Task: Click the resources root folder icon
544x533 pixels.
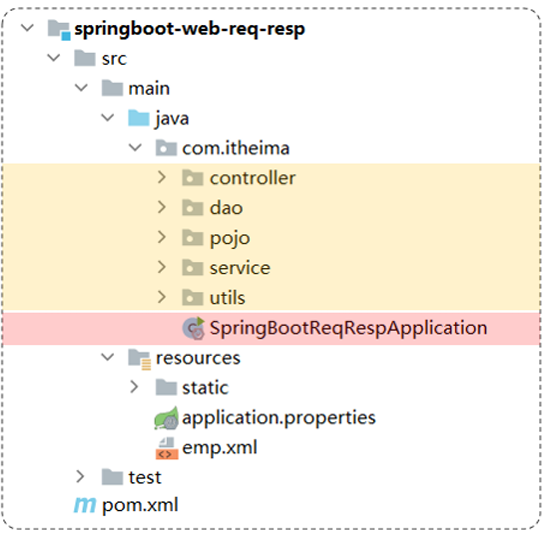Action: (x=139, y=359)
